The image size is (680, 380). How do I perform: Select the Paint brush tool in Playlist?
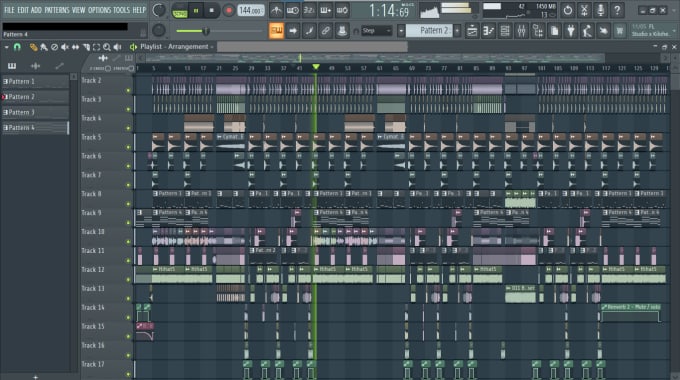tap(44, 47)
